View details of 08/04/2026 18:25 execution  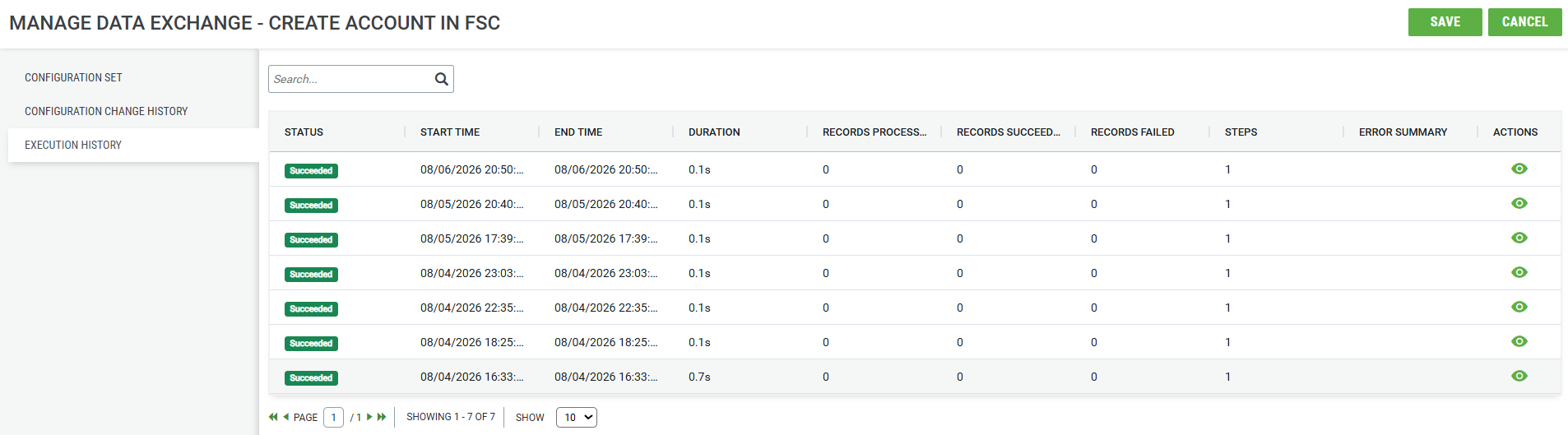1519,341
